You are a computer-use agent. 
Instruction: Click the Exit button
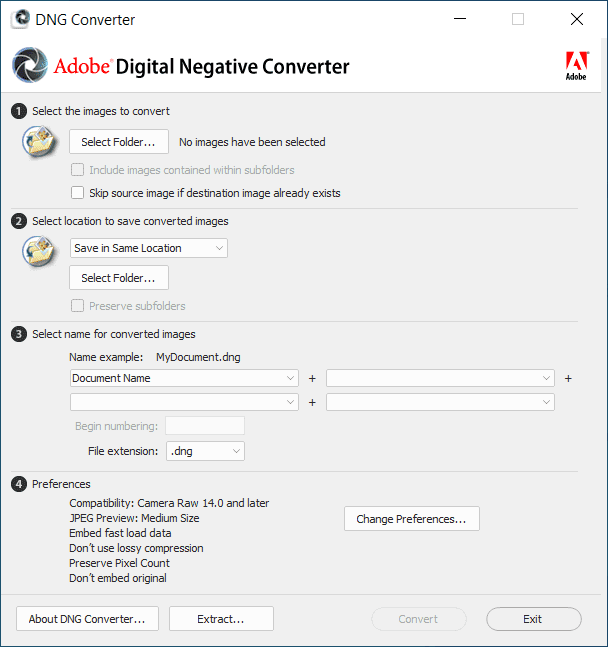[533, 619]
